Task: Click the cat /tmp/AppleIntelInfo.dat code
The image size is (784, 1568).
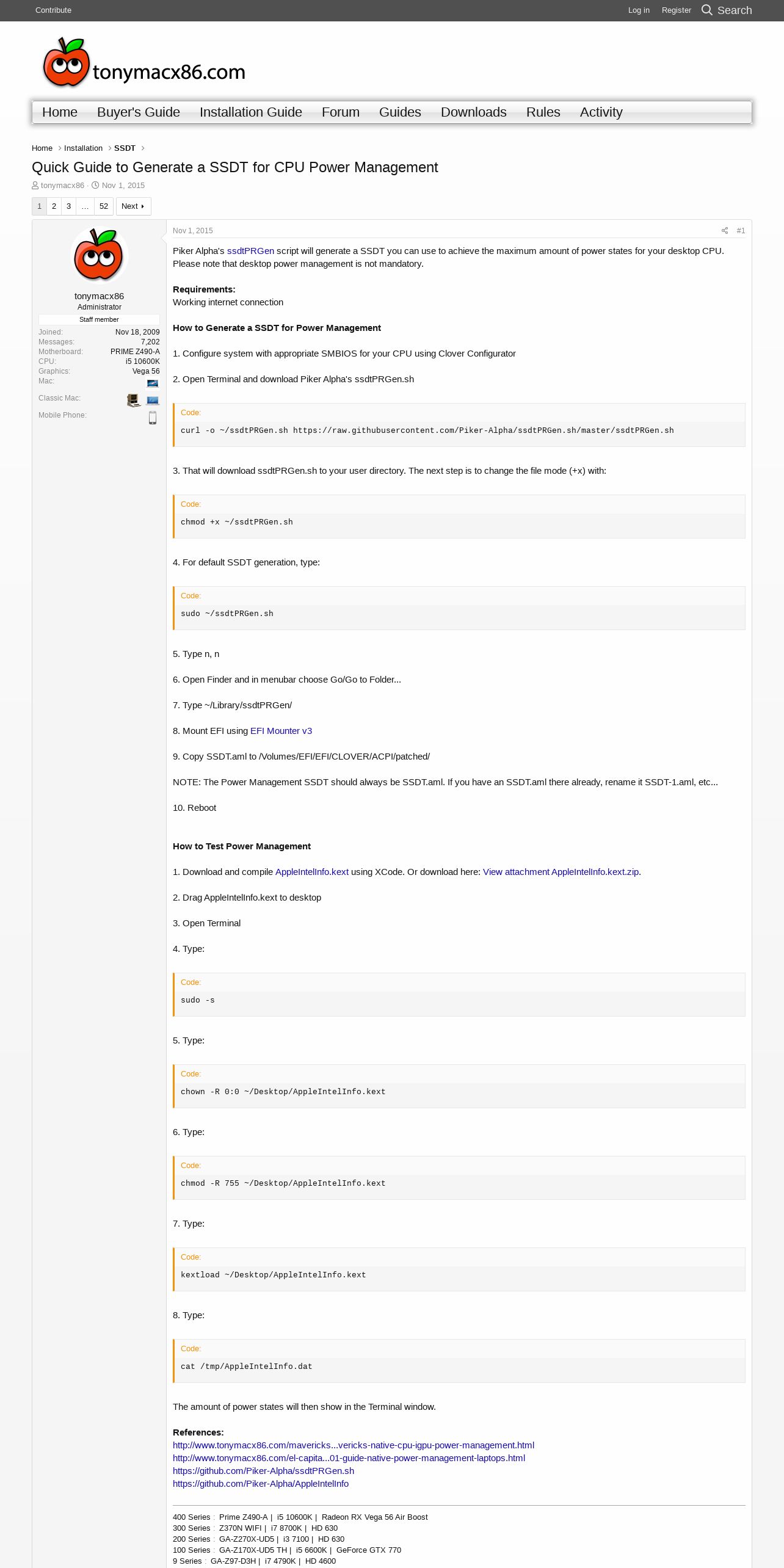Action: coord(247,1367)
